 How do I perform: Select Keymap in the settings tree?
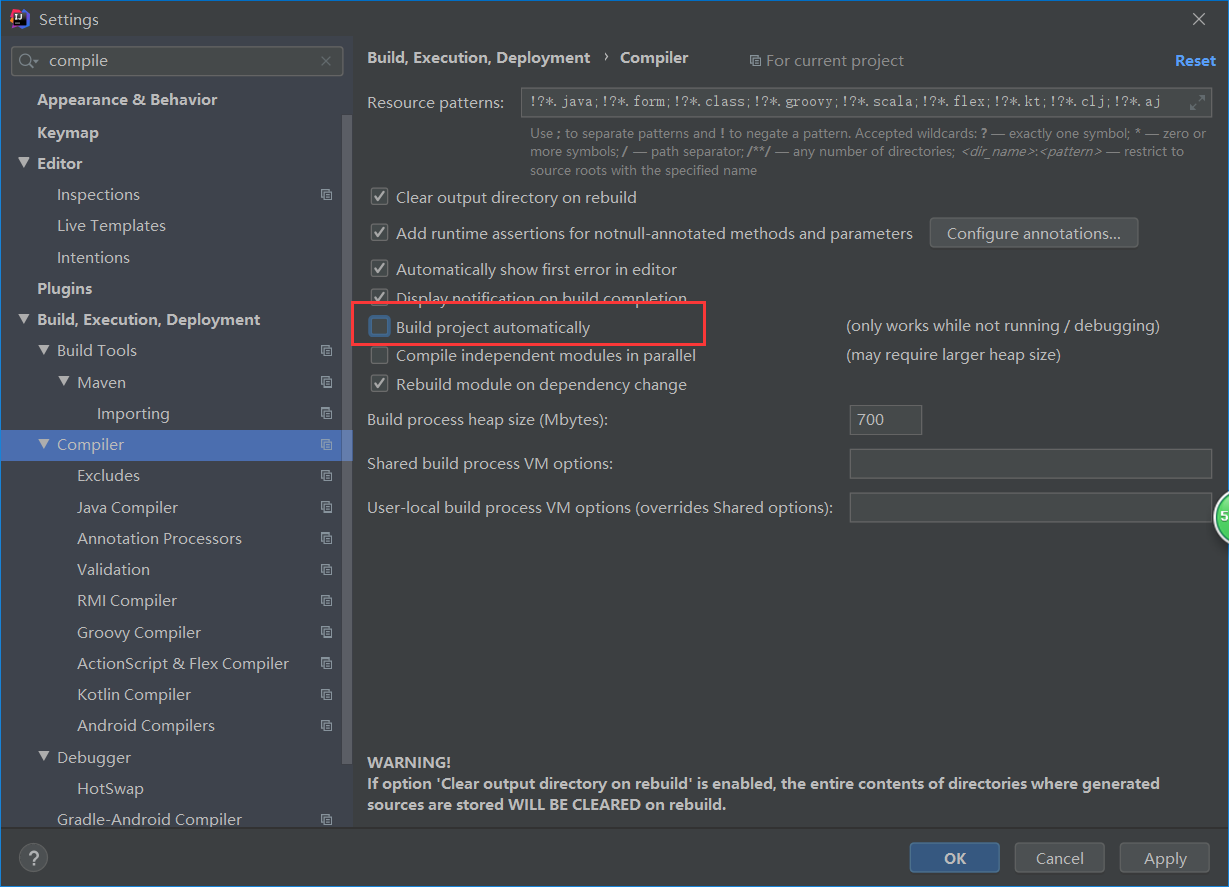click(x=68, y=132)
